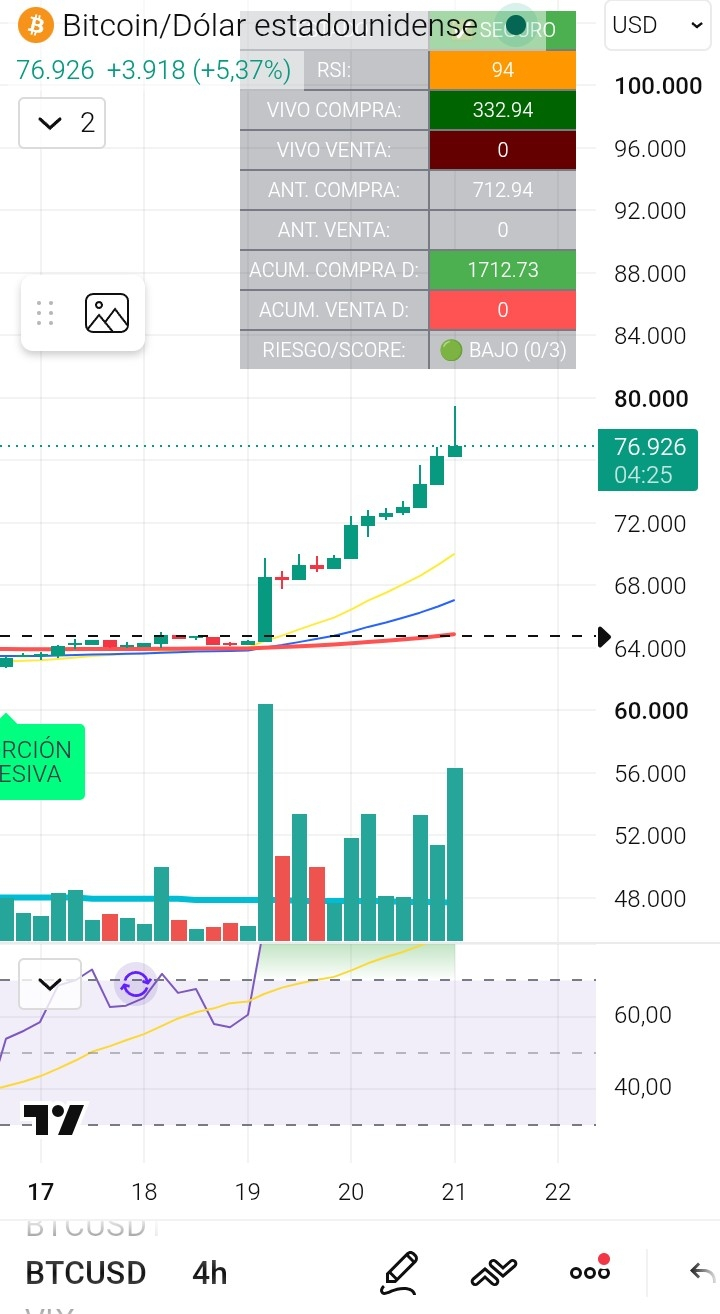This screenshot has width=720, height=1314.
Task: Collapse the RSI pane with chevron
Action: pos(51,984)
